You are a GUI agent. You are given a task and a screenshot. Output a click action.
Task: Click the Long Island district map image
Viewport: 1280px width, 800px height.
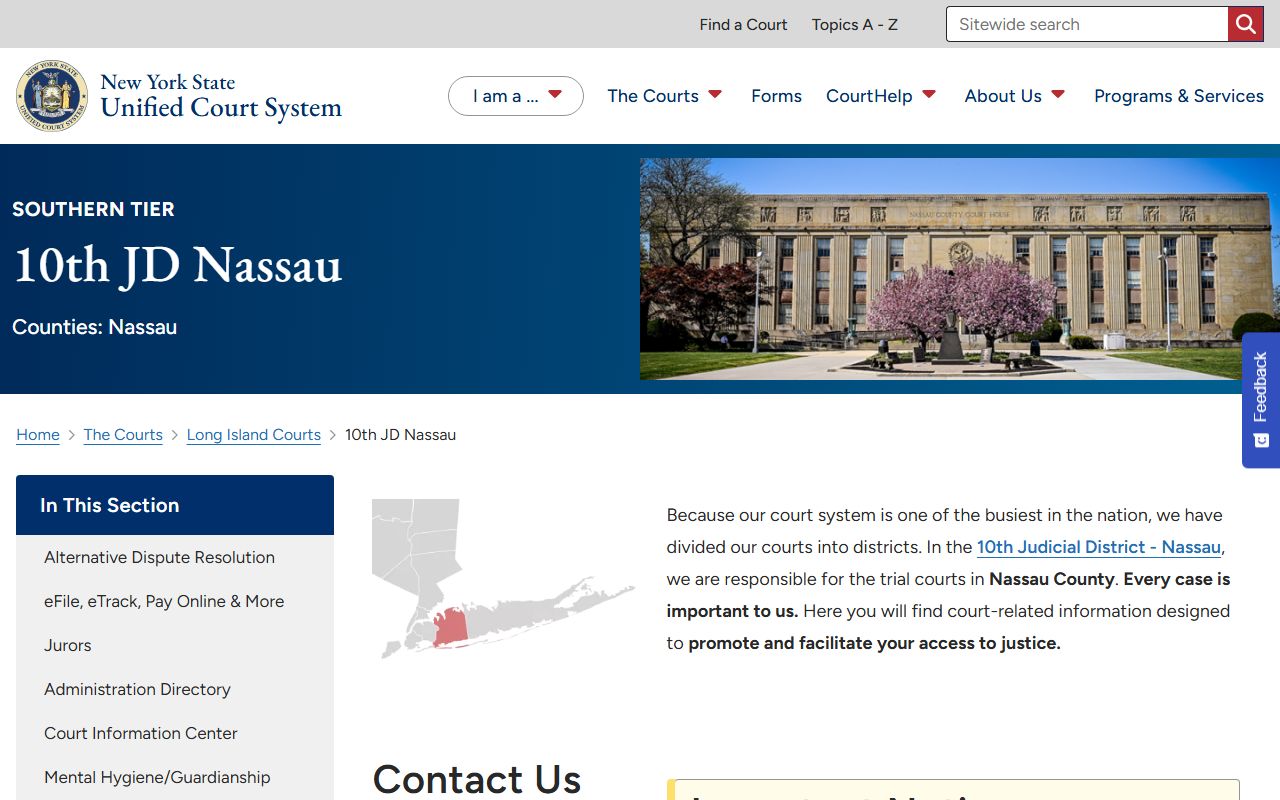pyautogui.click(x=503, y=579)
